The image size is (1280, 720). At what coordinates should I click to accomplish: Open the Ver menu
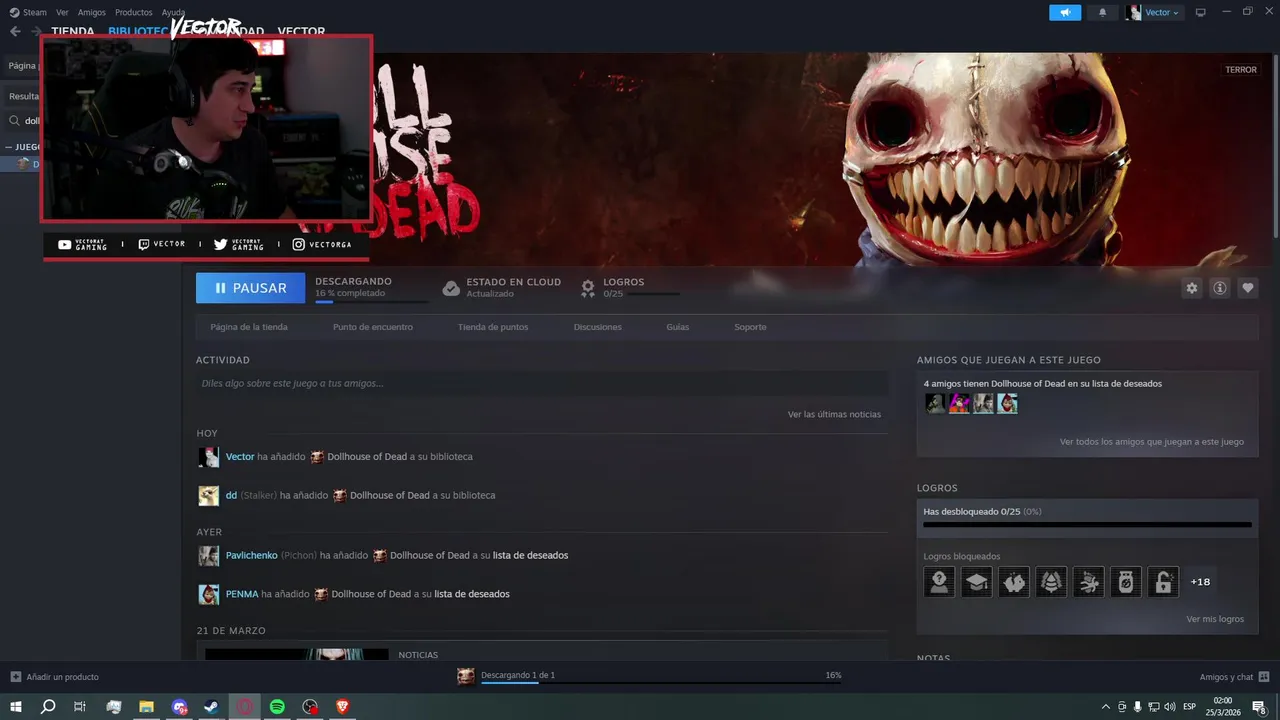[x=62, y=12]
